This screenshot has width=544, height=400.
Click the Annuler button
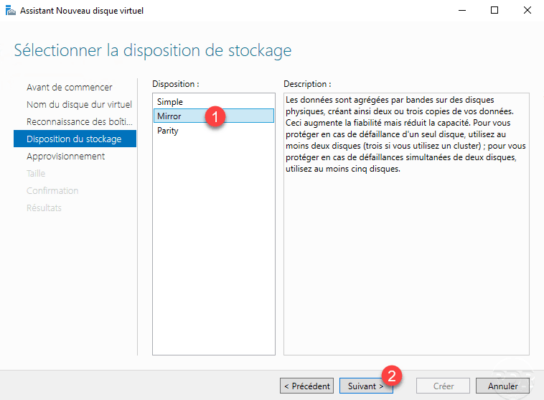pyautogui.click(x=502, y=386)
